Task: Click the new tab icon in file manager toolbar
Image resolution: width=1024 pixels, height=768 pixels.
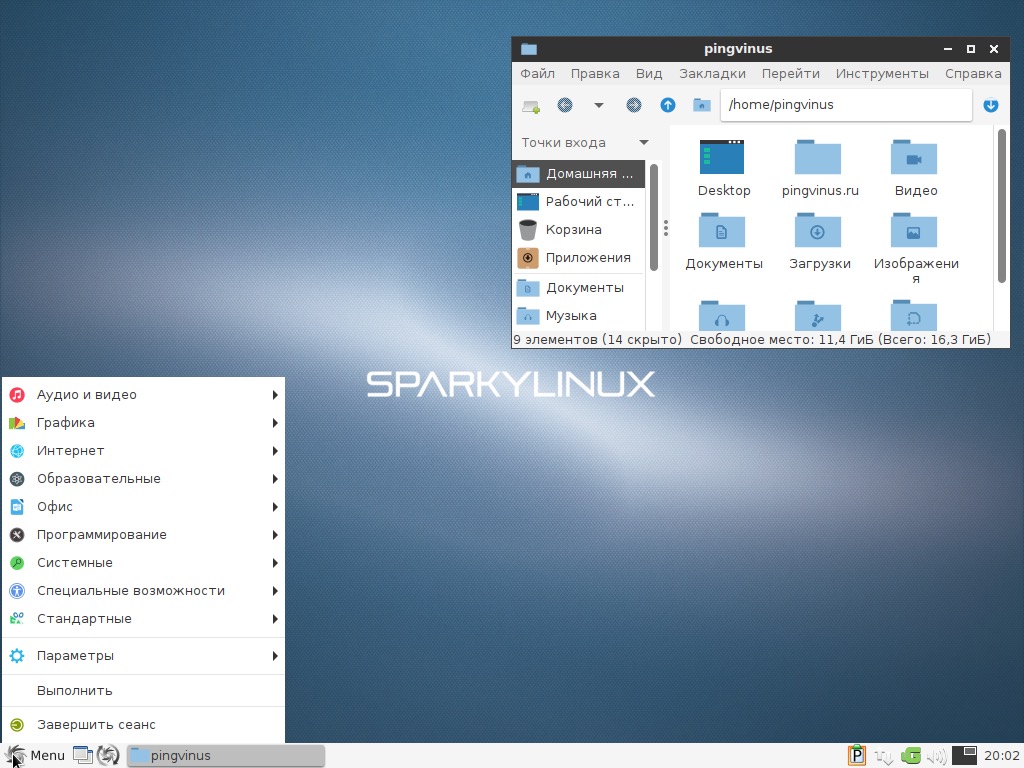Action: tap(531, 105)
